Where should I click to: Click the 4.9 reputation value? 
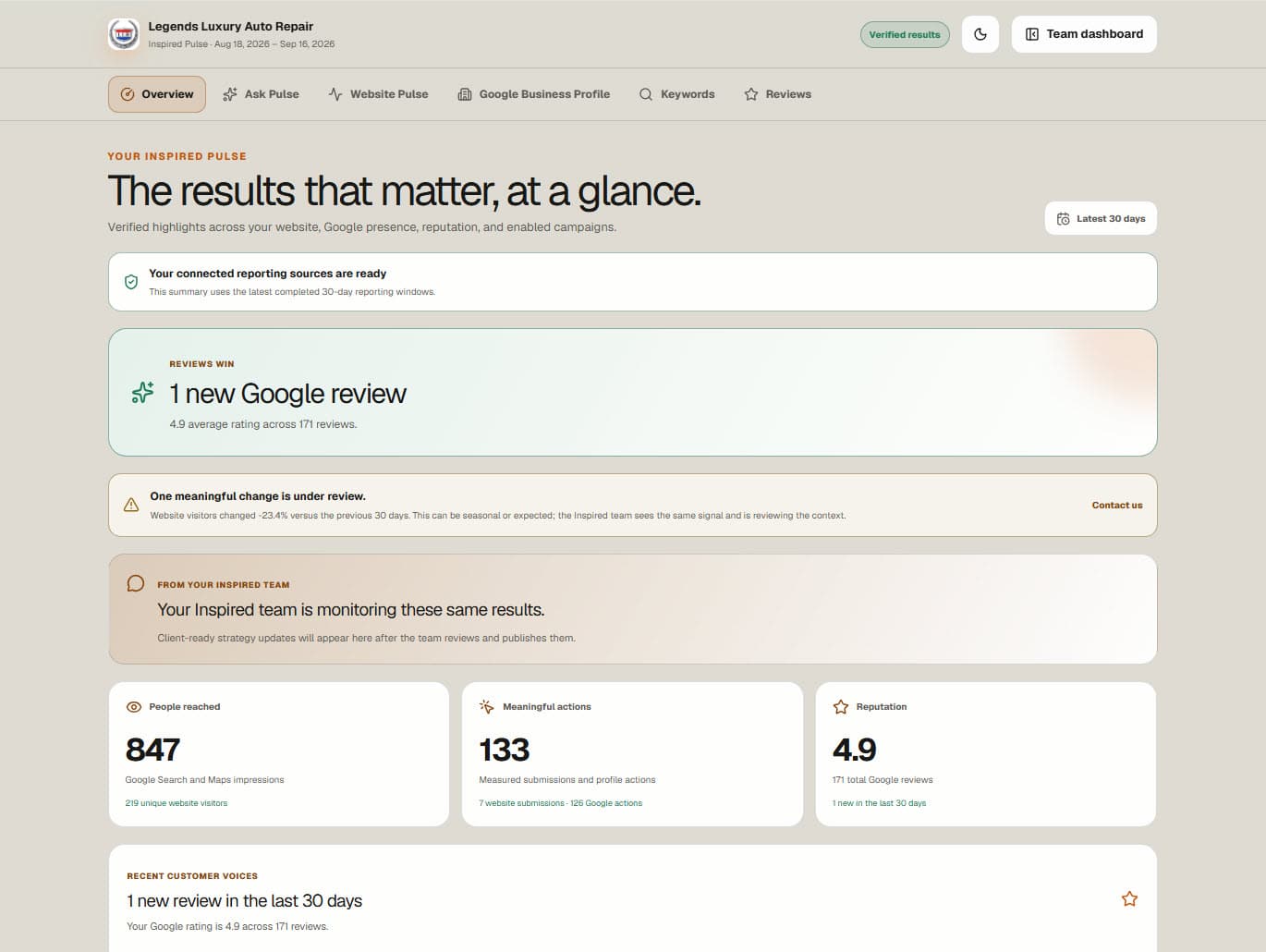pyautogui.click(x=855, y=750)
